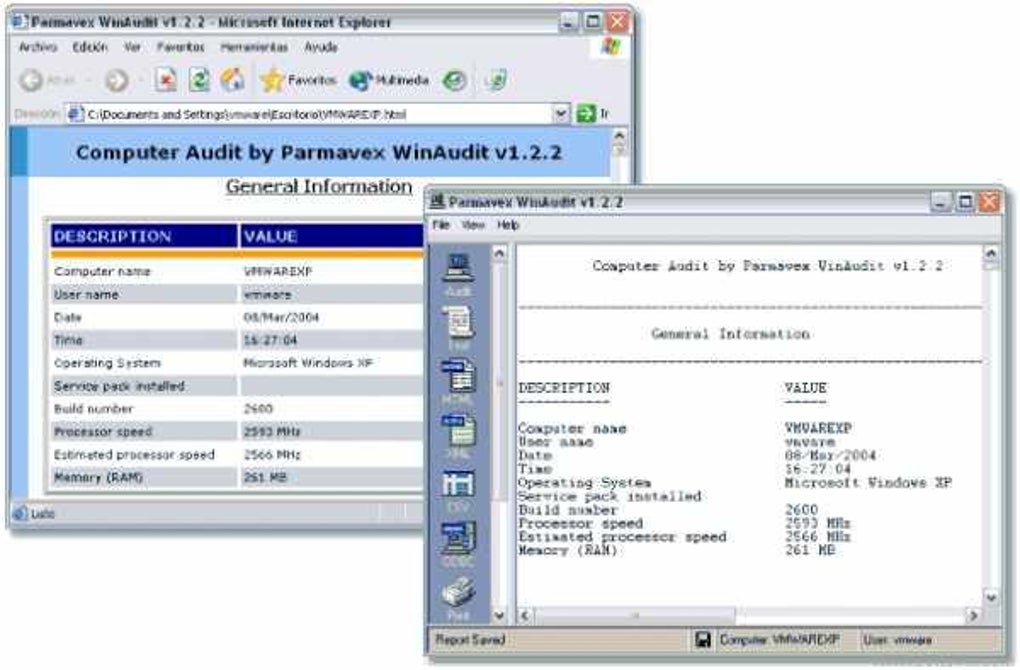This screenshot has width=1020, height=670.
Task: Click the "2593 MHz" value in the IE table
Action: click(272, 432)
